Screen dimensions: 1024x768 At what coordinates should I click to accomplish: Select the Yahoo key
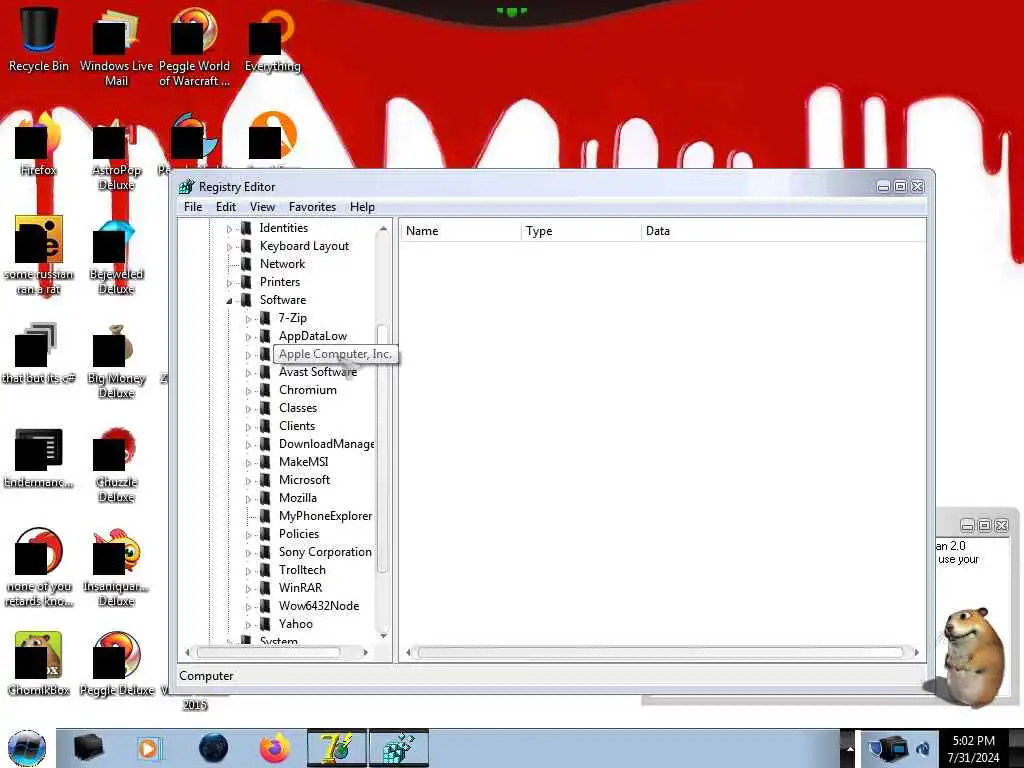click(295, 624)
